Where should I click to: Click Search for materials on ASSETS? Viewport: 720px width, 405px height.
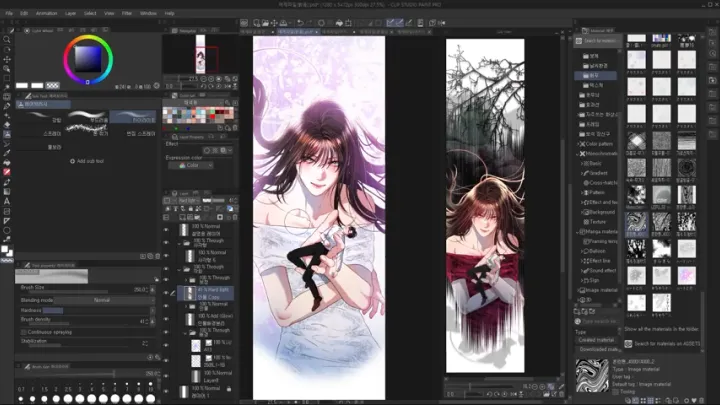663,343
